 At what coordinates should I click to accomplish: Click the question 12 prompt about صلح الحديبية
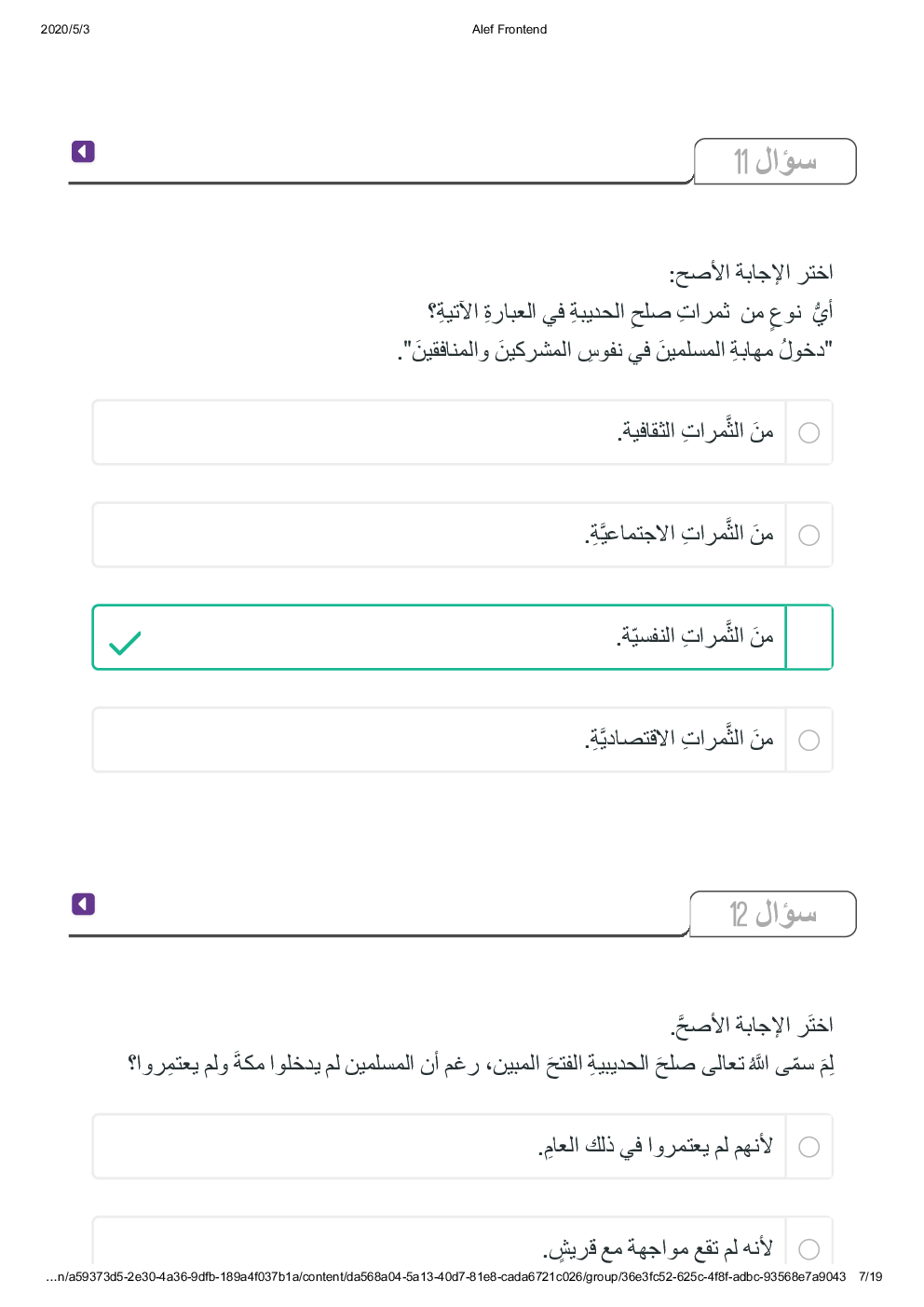click(480, 1064)
